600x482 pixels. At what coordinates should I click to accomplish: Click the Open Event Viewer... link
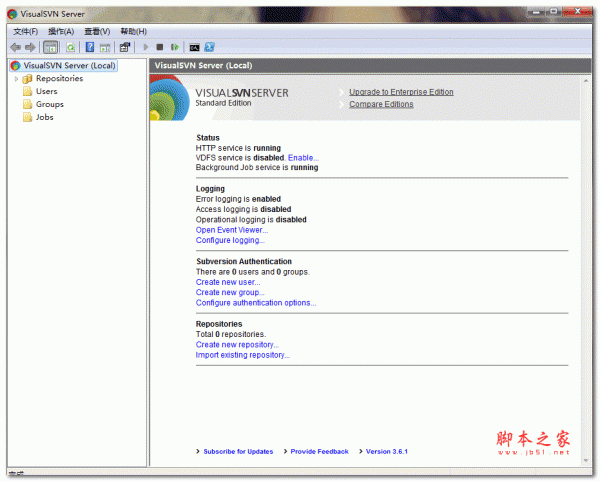(232, 230)
